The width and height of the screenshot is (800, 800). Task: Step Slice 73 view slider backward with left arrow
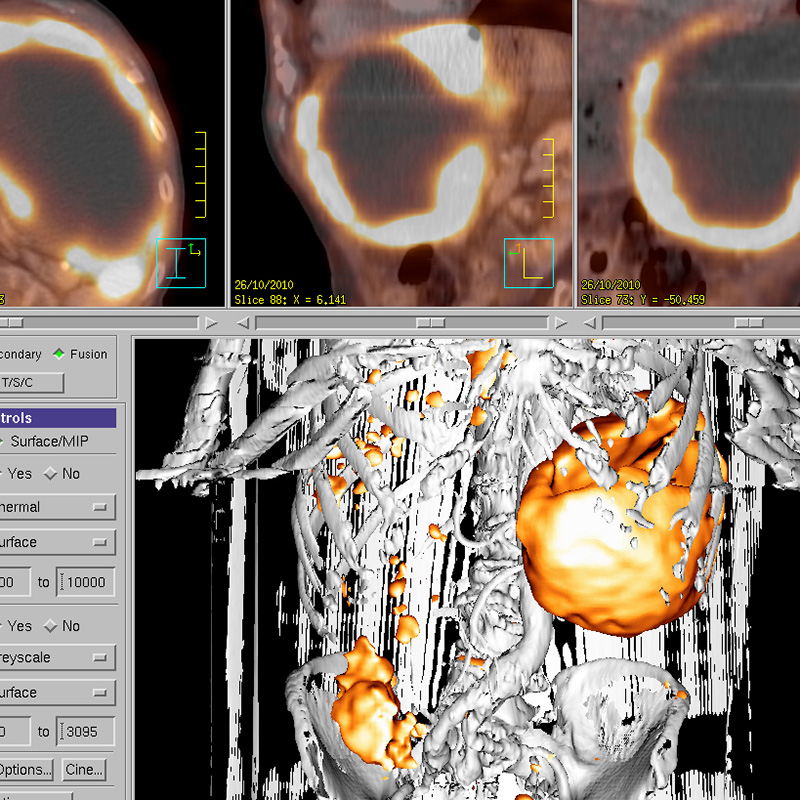click(590, 322)
